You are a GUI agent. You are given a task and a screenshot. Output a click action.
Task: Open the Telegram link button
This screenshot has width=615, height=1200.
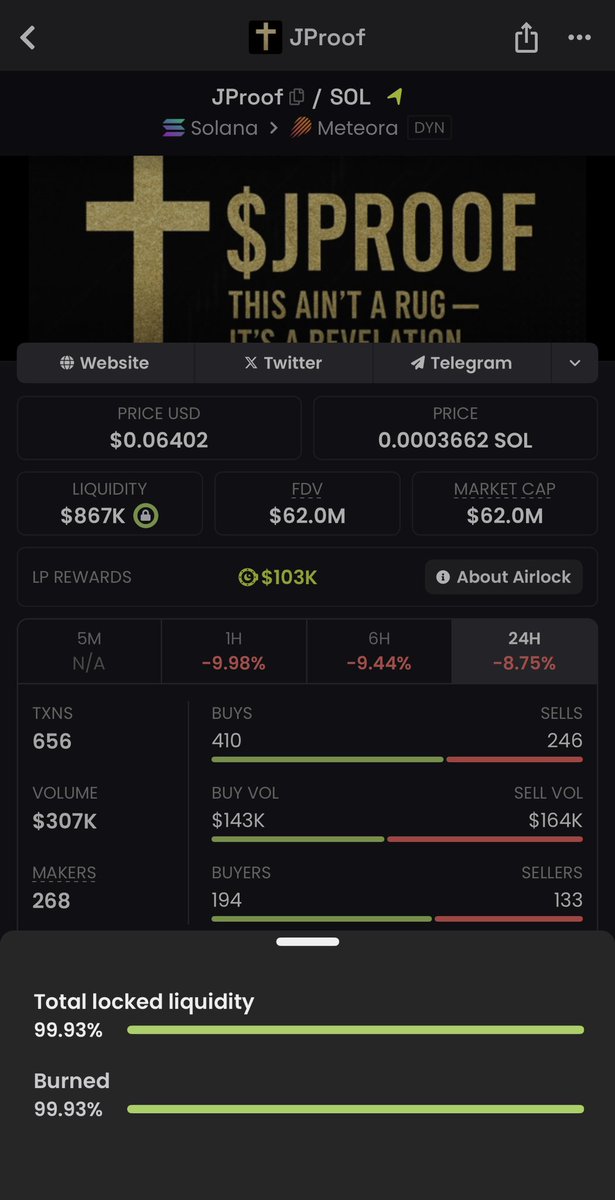[x=461, y=363]
